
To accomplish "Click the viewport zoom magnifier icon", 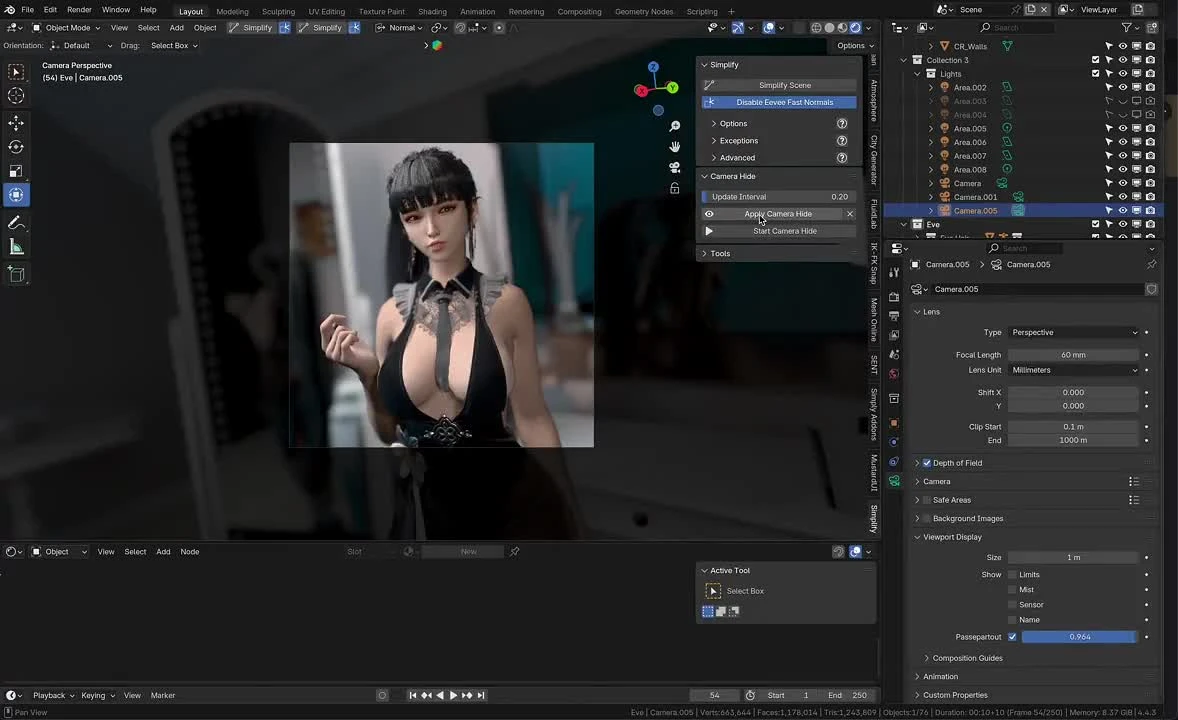I will point(675,126).
